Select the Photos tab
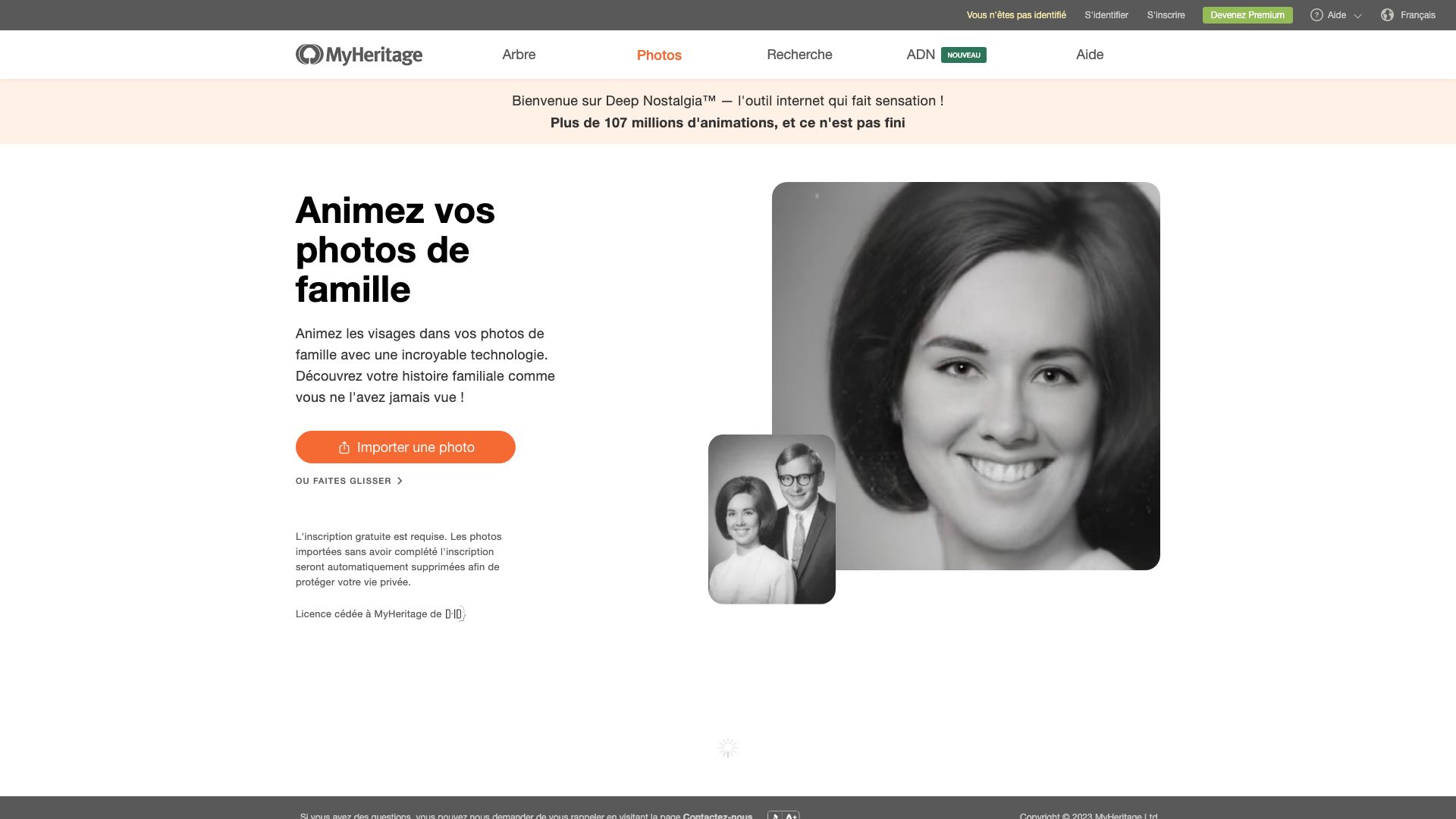Image resolution: width=1456 pixels, height=819 pixels. (x=659, y=55)
